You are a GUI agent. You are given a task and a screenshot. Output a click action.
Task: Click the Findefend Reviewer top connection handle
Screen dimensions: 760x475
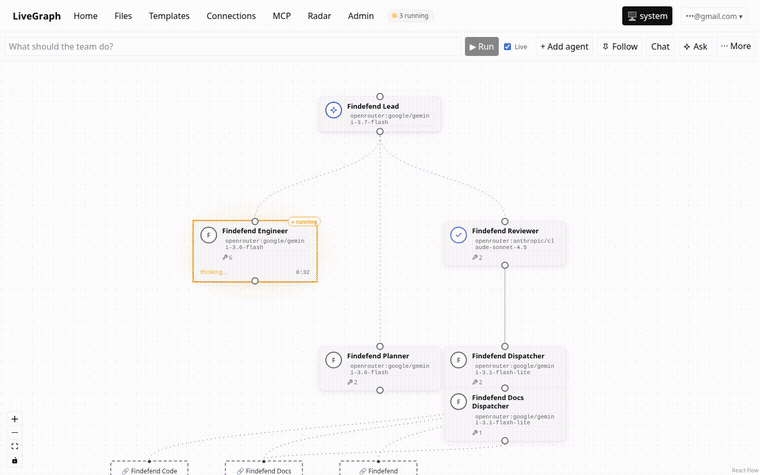[x=505, y=222]
